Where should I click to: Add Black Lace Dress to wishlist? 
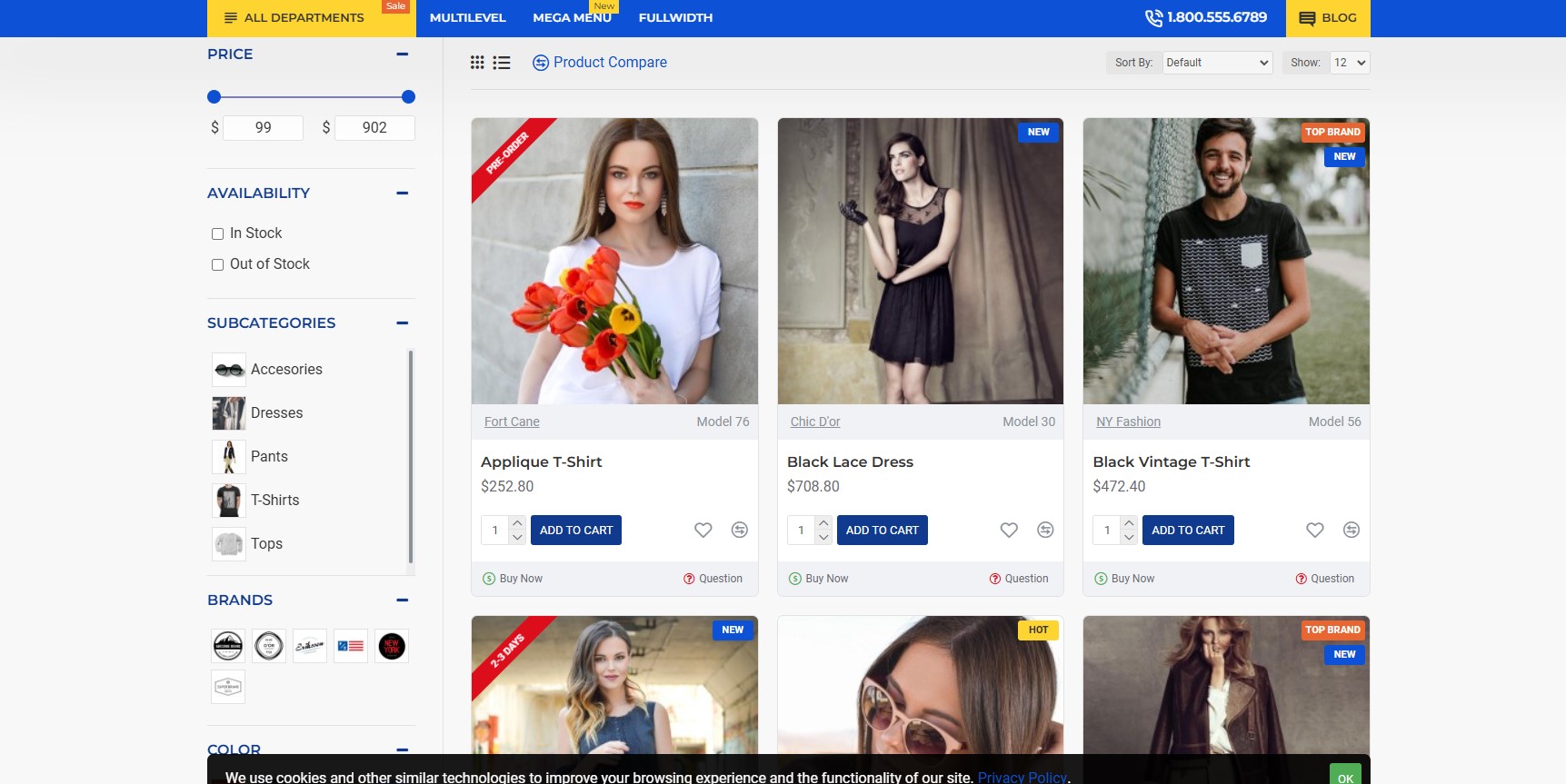[x=1009, y=530]
